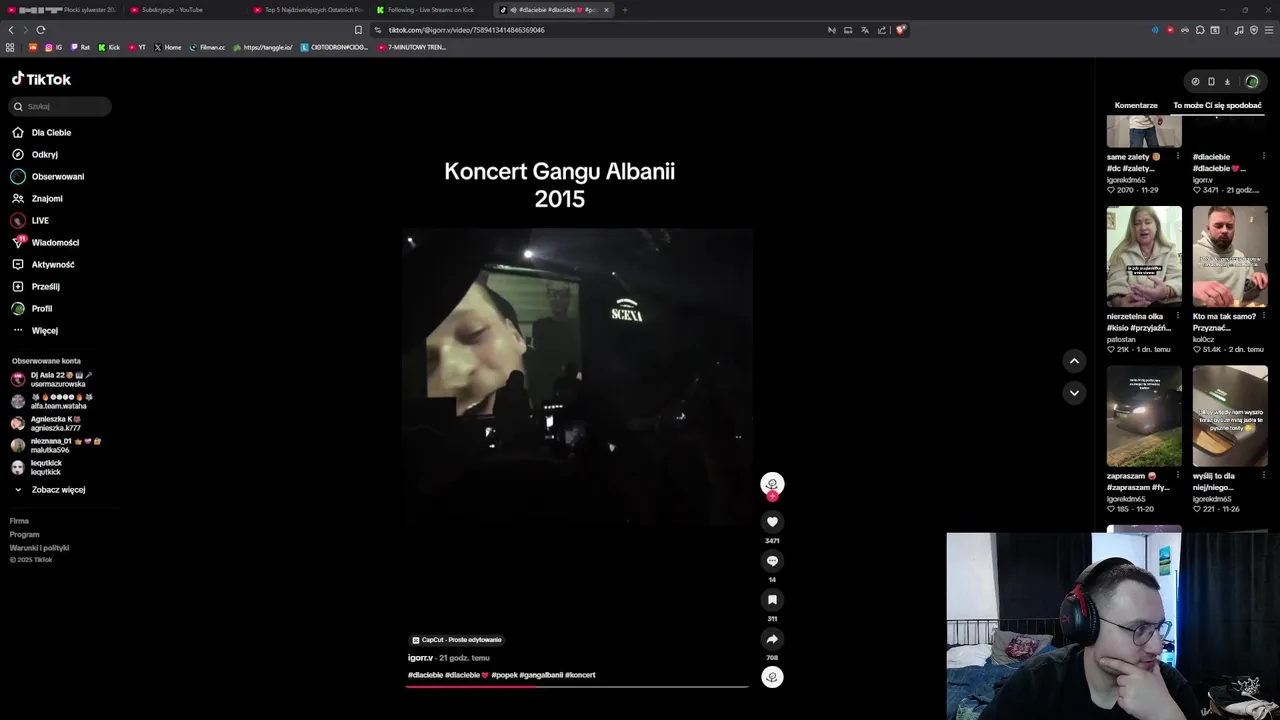The height and width of the screenshot is (720, 1280).
Task: Focus the Szukaj search field
Action: point(61,106)
